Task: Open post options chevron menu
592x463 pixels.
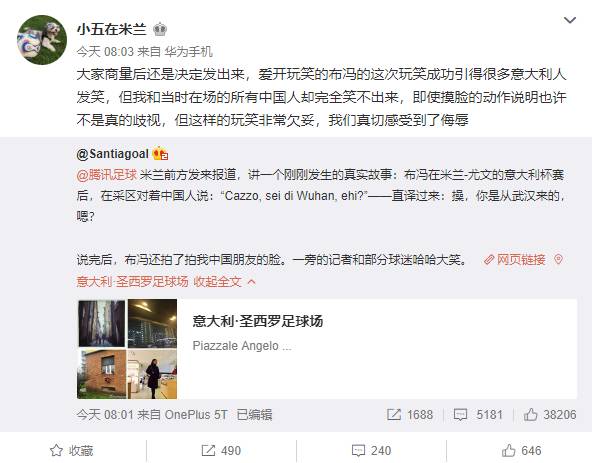Action: (x=570, y=20)
